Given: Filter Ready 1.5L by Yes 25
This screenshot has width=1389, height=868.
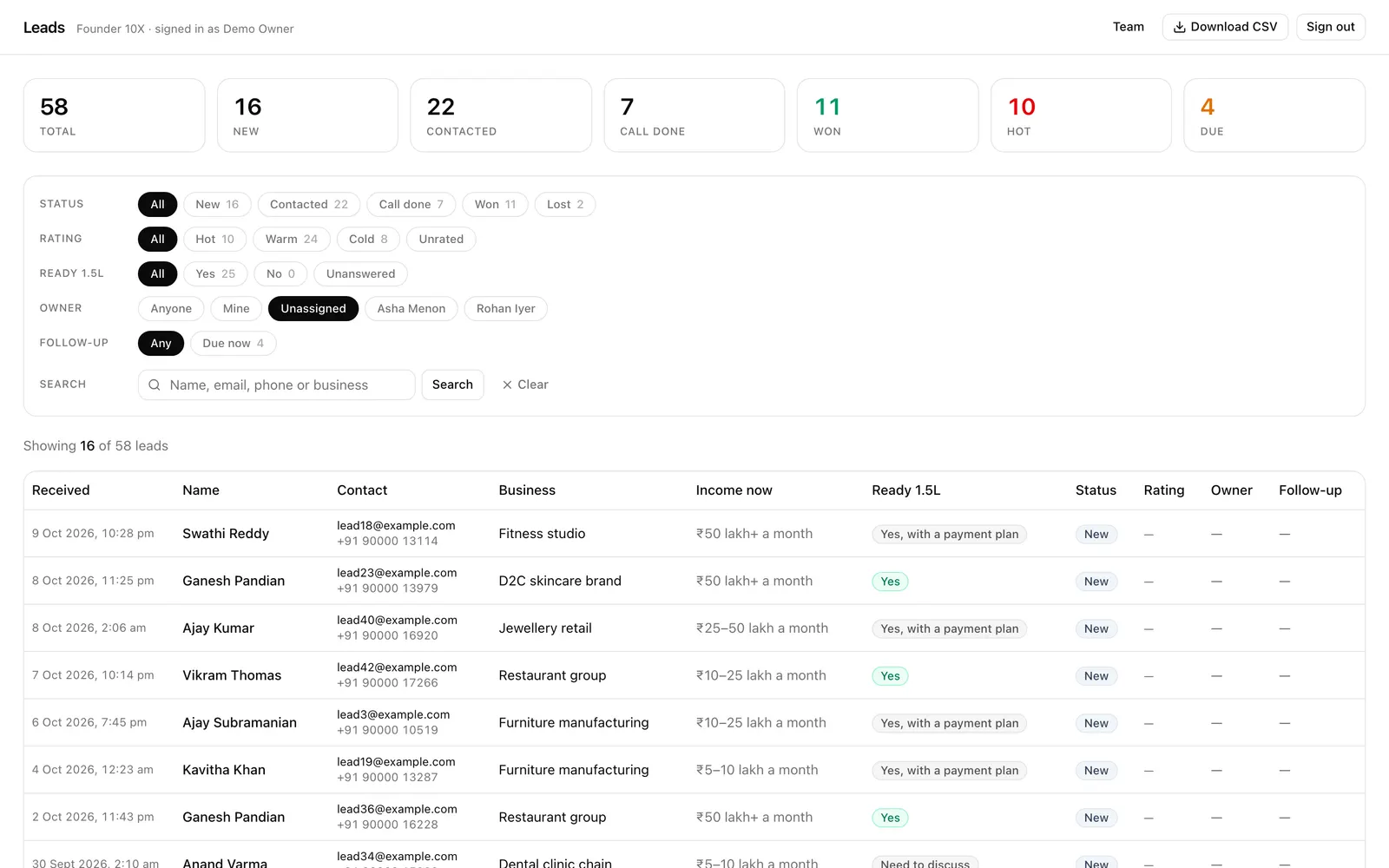Looking at the screenshot, I should [215, 273].
